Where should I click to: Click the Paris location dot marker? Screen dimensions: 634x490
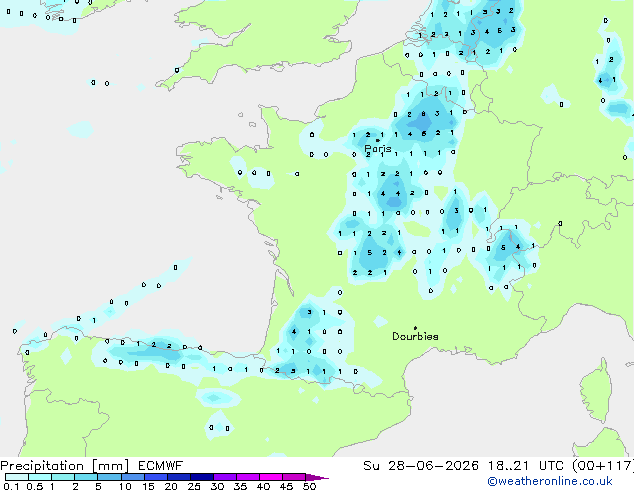pos(378,140)
